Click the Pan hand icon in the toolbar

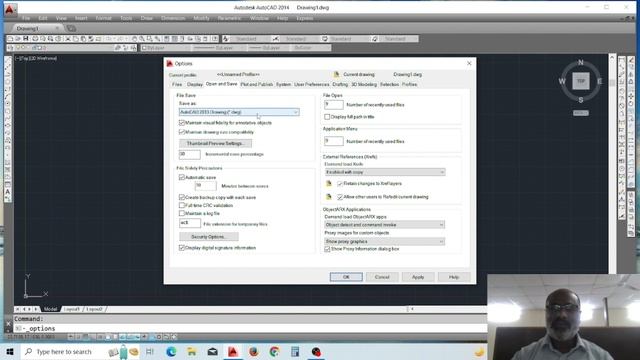pyautogui.click(x=134, y=39)
